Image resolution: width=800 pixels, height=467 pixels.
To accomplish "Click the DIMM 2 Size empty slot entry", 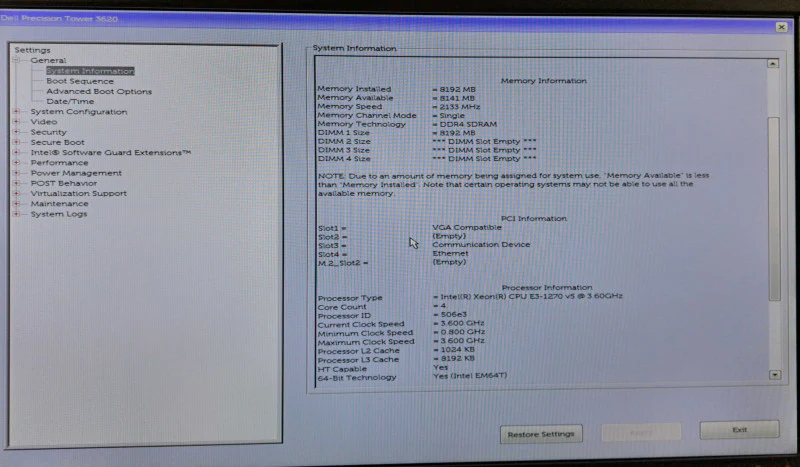I will coord(484,141).
